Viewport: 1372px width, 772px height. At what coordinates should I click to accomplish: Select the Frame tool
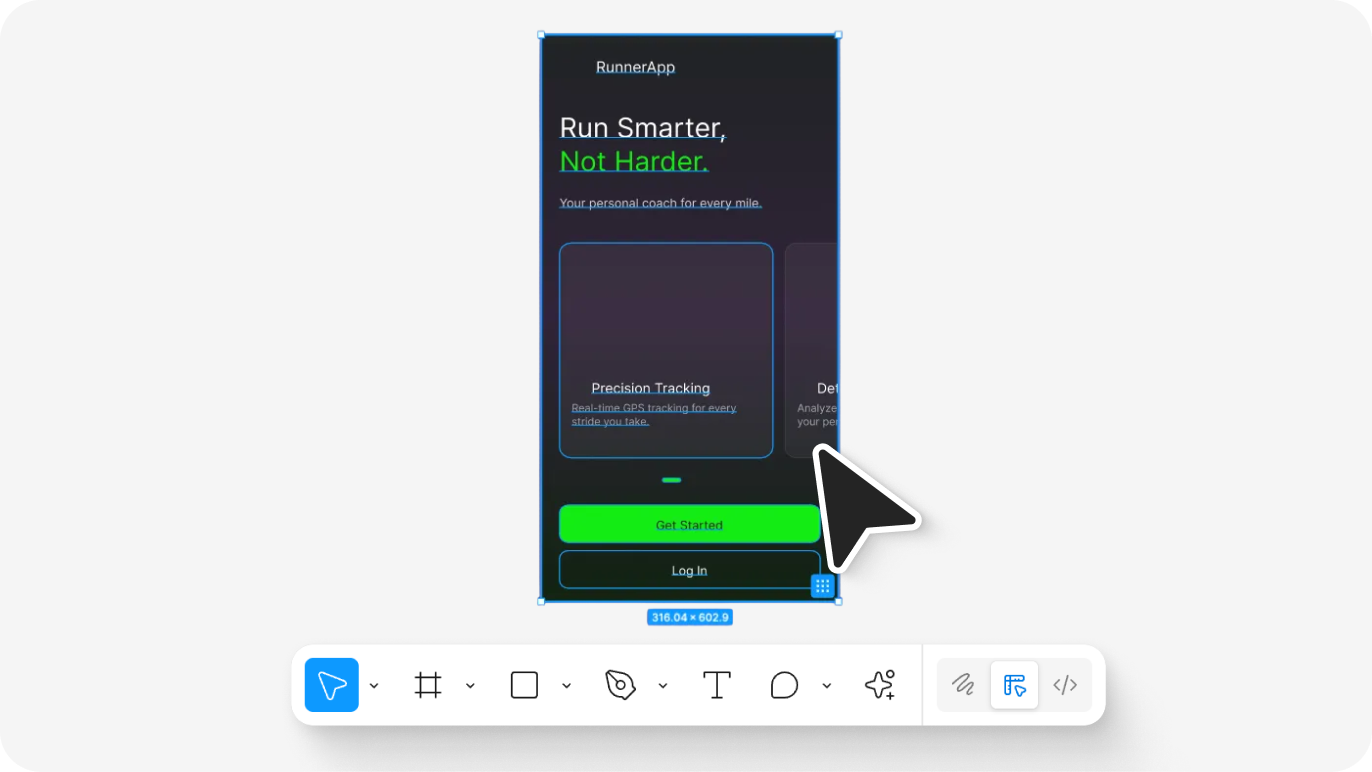pyautogui.click(x=428, y=685)
